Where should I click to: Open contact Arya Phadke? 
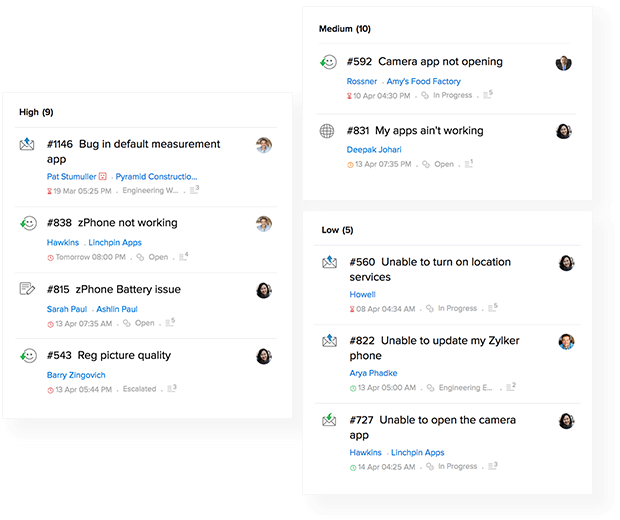[x=373, y=373]
